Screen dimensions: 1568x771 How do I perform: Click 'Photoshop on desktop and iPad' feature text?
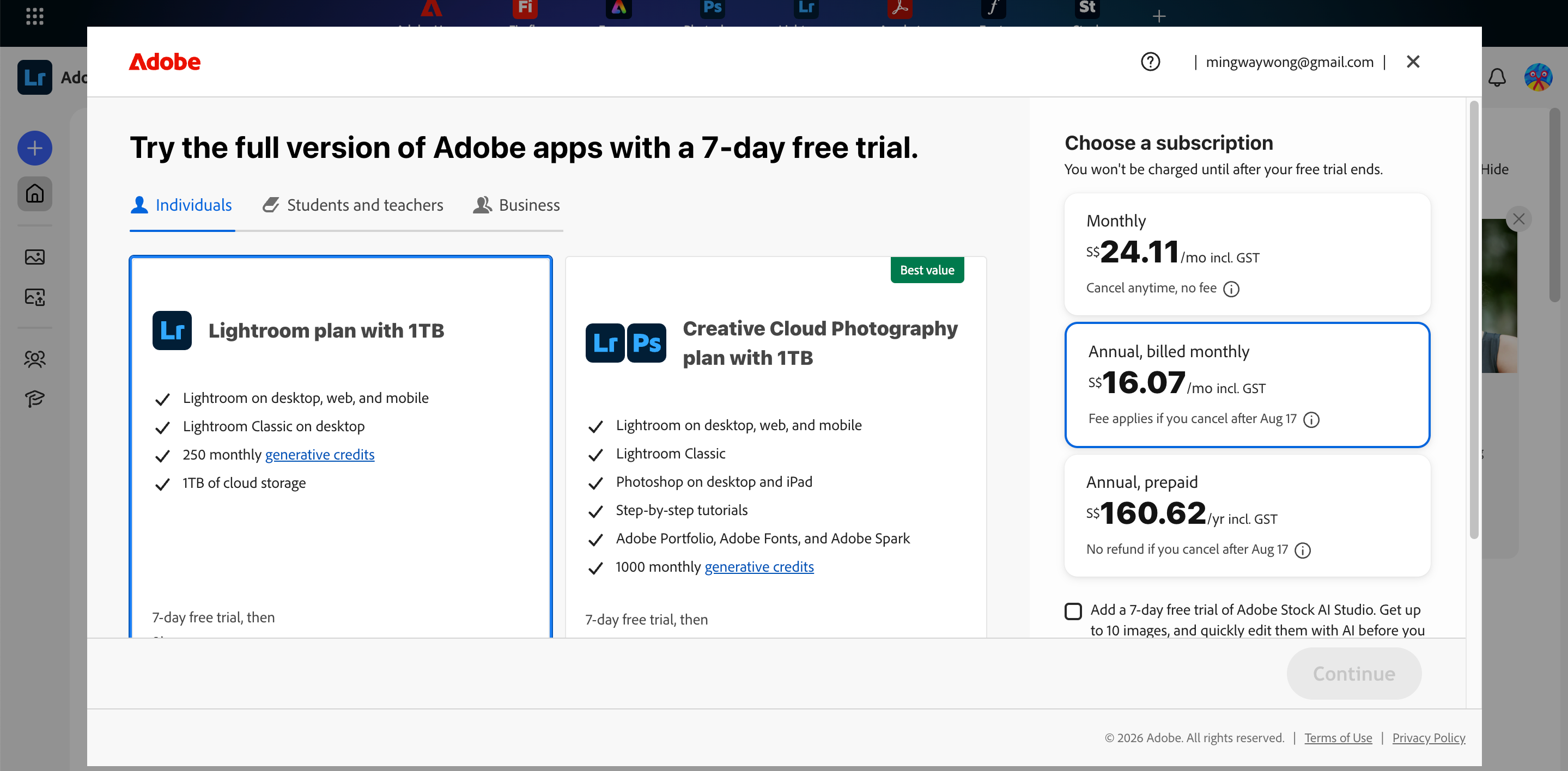[713, 482]
